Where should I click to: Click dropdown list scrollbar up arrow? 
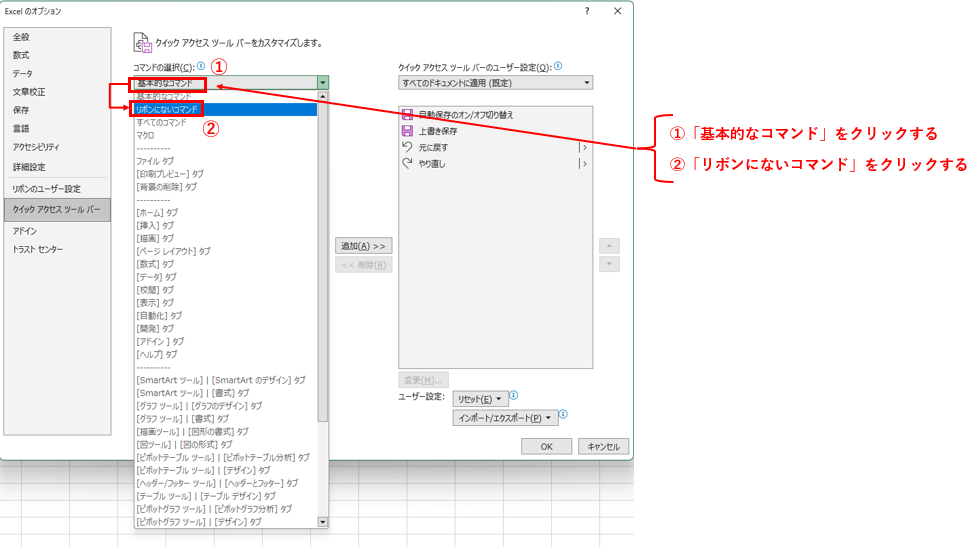click(x=323, y=96)
